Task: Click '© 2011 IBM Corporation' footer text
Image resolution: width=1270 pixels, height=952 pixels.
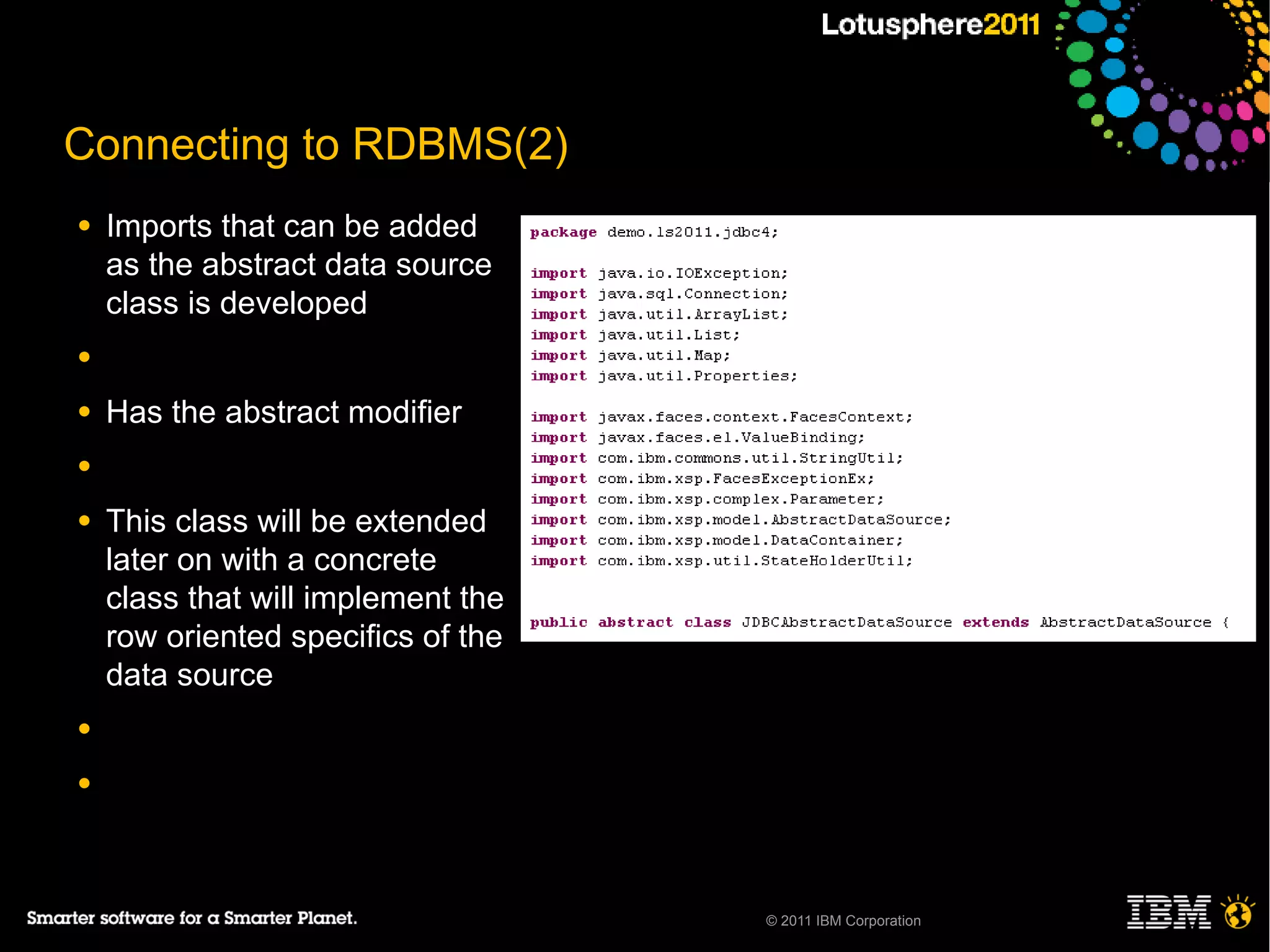Action: [x=843, y=921]
